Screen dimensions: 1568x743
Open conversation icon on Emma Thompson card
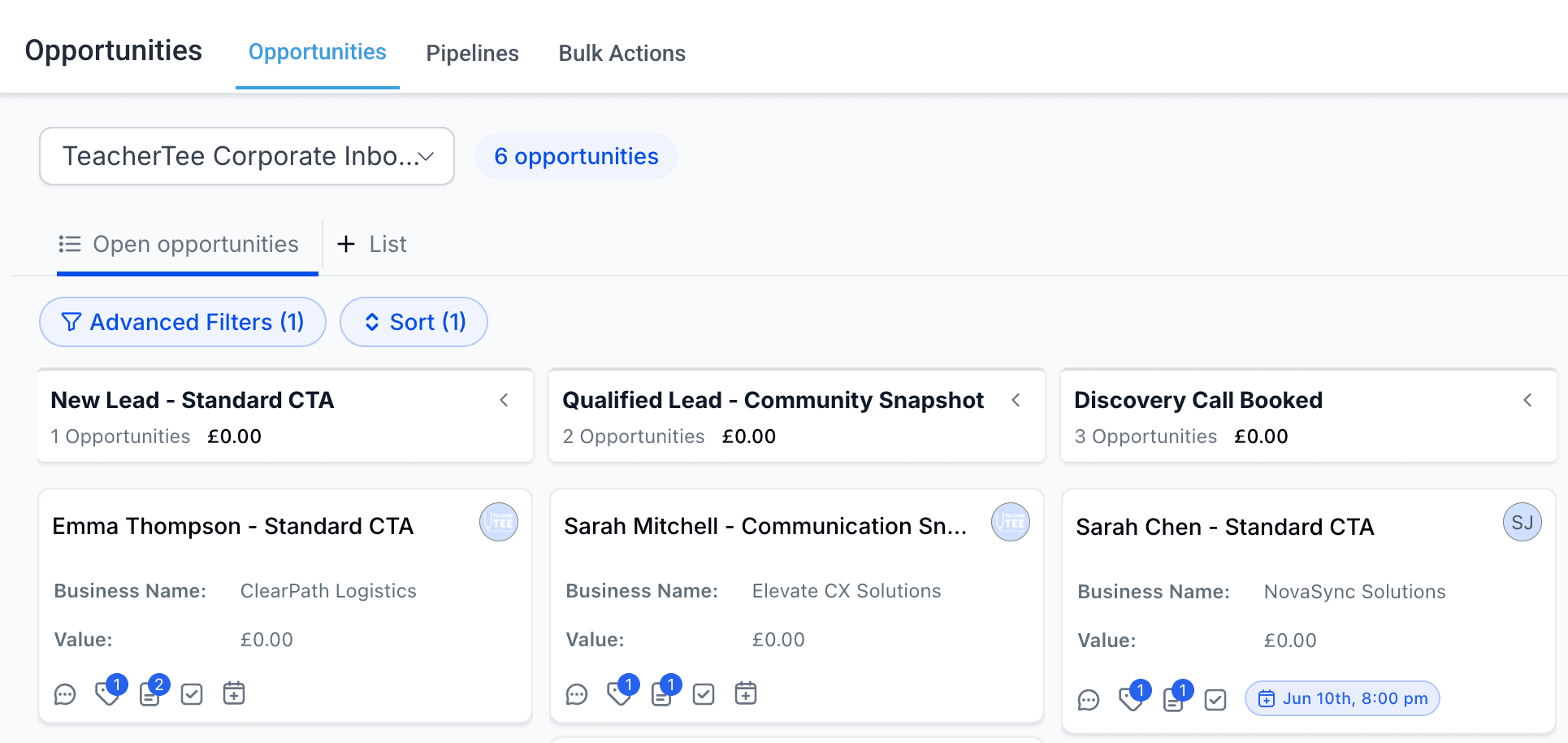coord(65,694)
